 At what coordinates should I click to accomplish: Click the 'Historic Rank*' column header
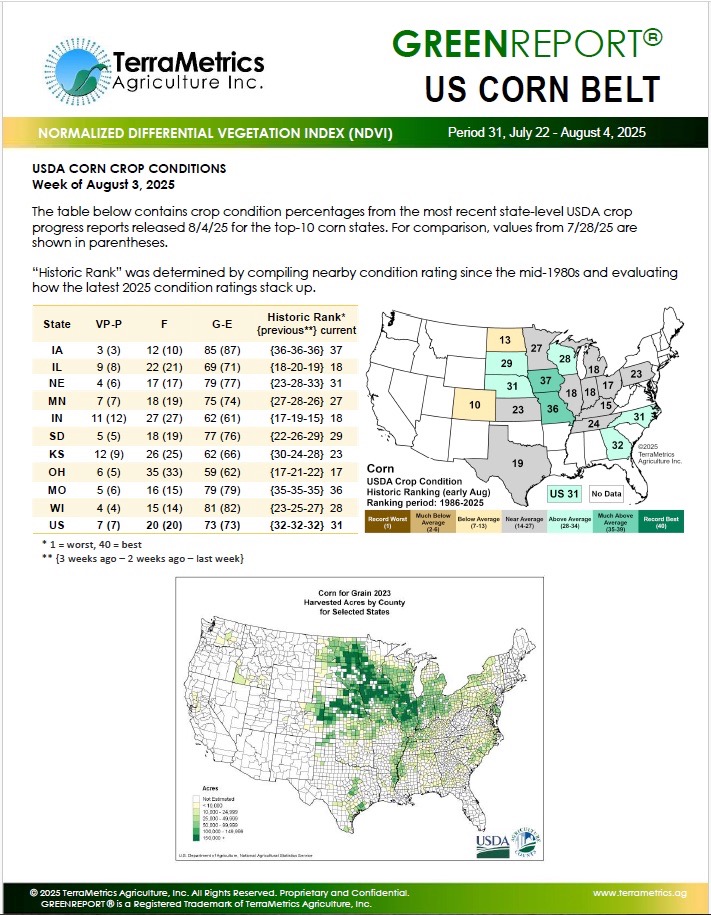[299, 318]
